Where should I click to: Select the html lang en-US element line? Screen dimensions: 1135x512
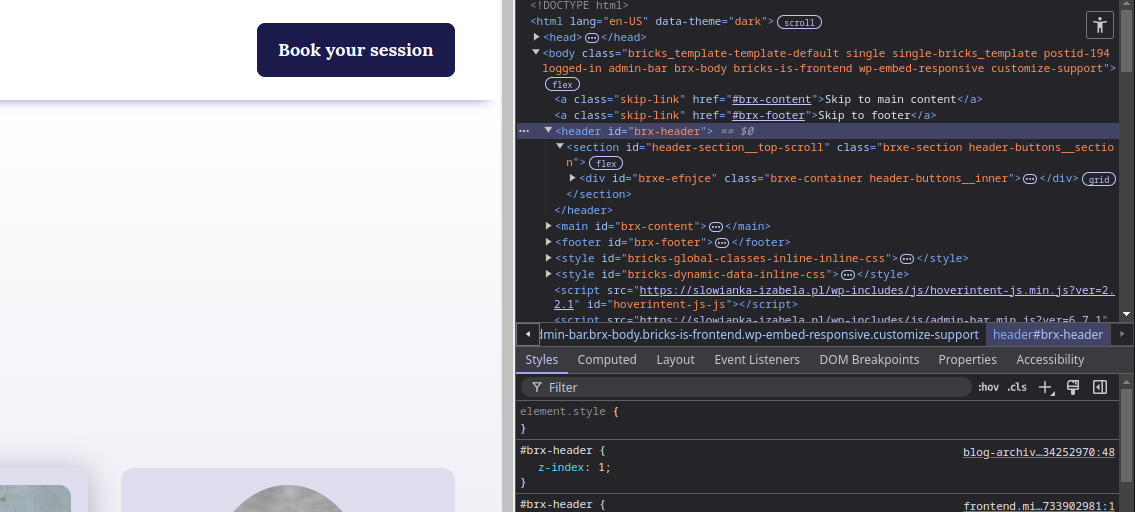652,22
